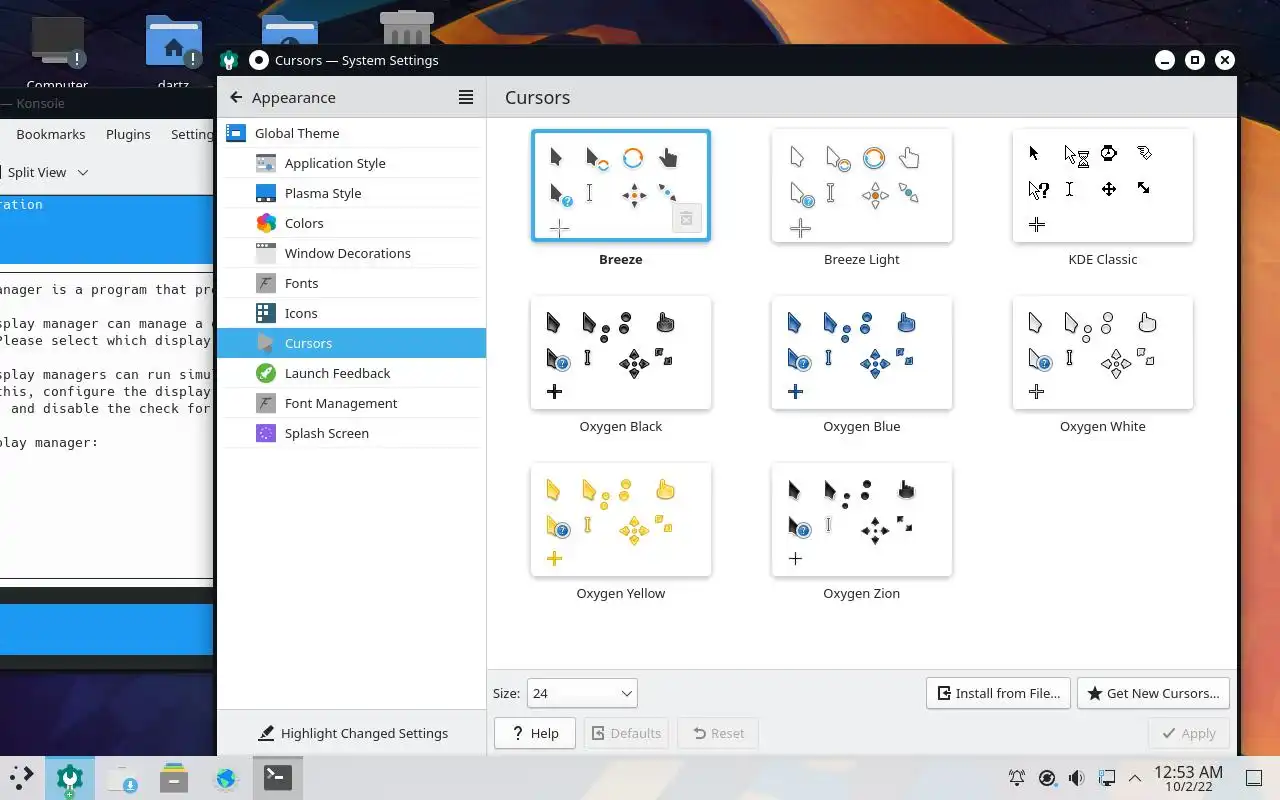The height and width of the screenshot is (800, 1280).
Task: Click System Settings taskbar icon
Action: 69,777
